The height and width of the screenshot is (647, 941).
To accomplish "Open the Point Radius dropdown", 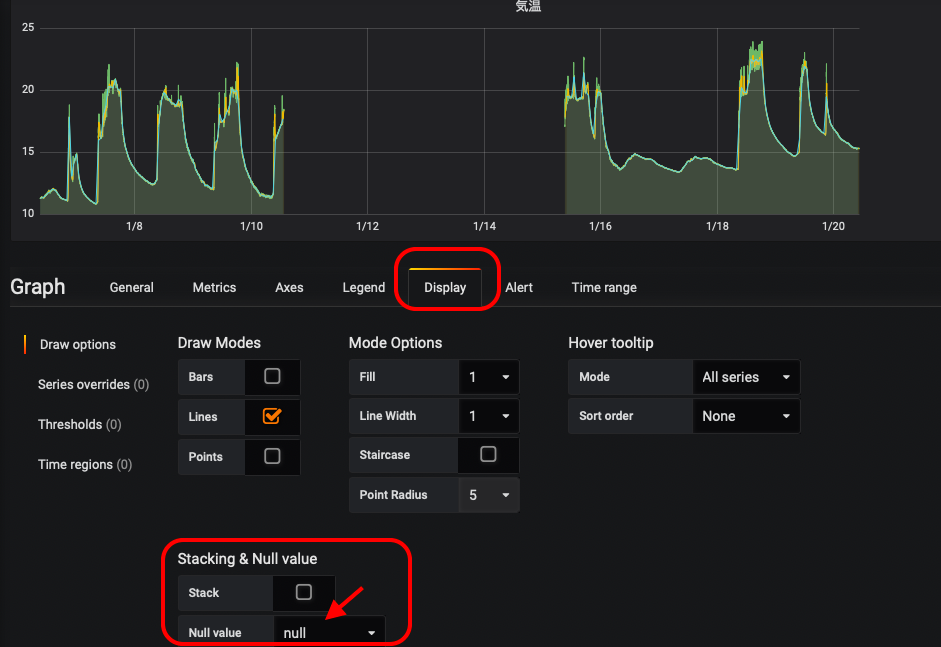I will 488,495.
